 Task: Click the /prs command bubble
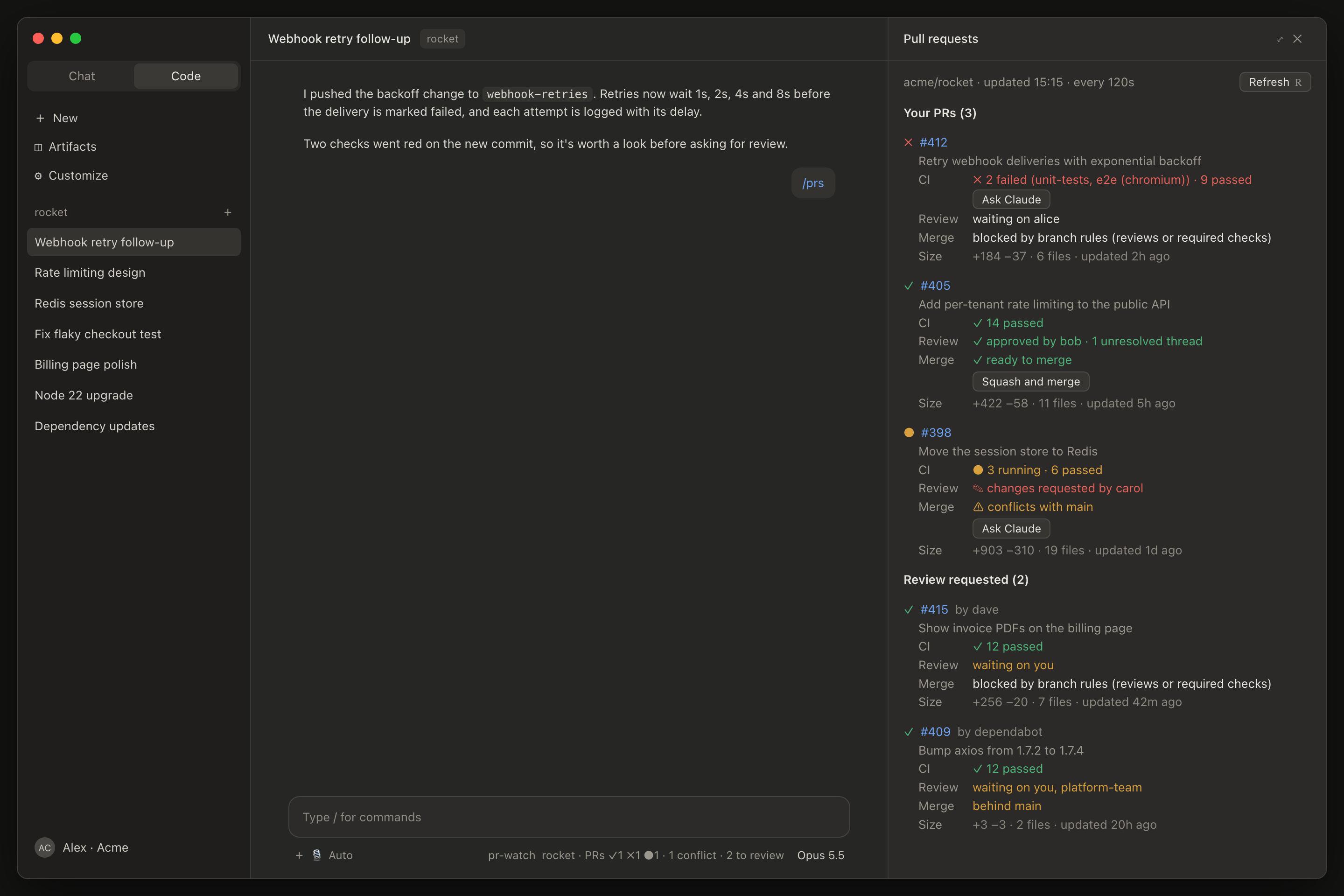pyautogui.click(x=812, y=183)
